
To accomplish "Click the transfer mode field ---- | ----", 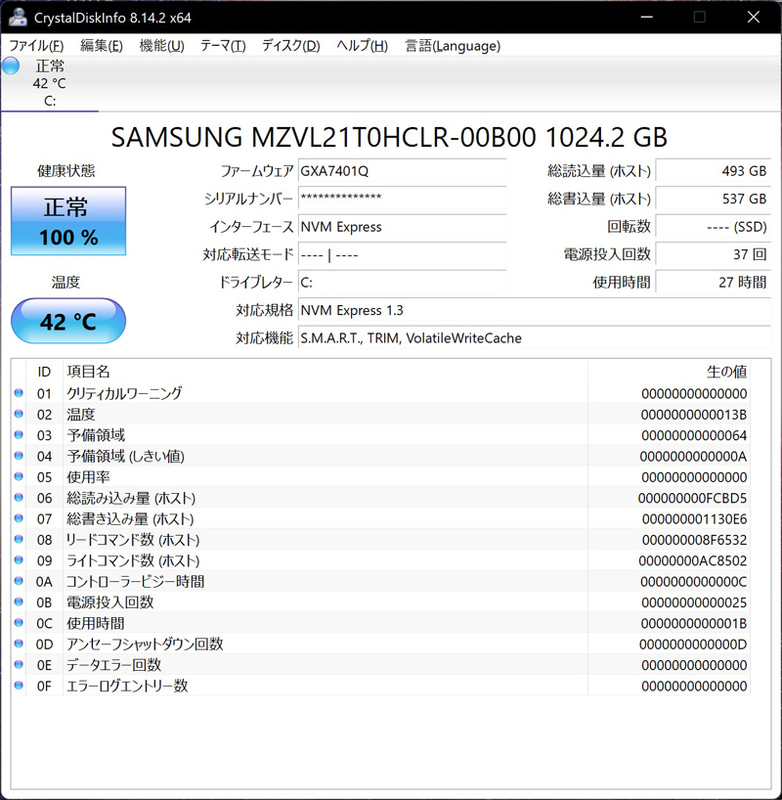I will (402, 254).
